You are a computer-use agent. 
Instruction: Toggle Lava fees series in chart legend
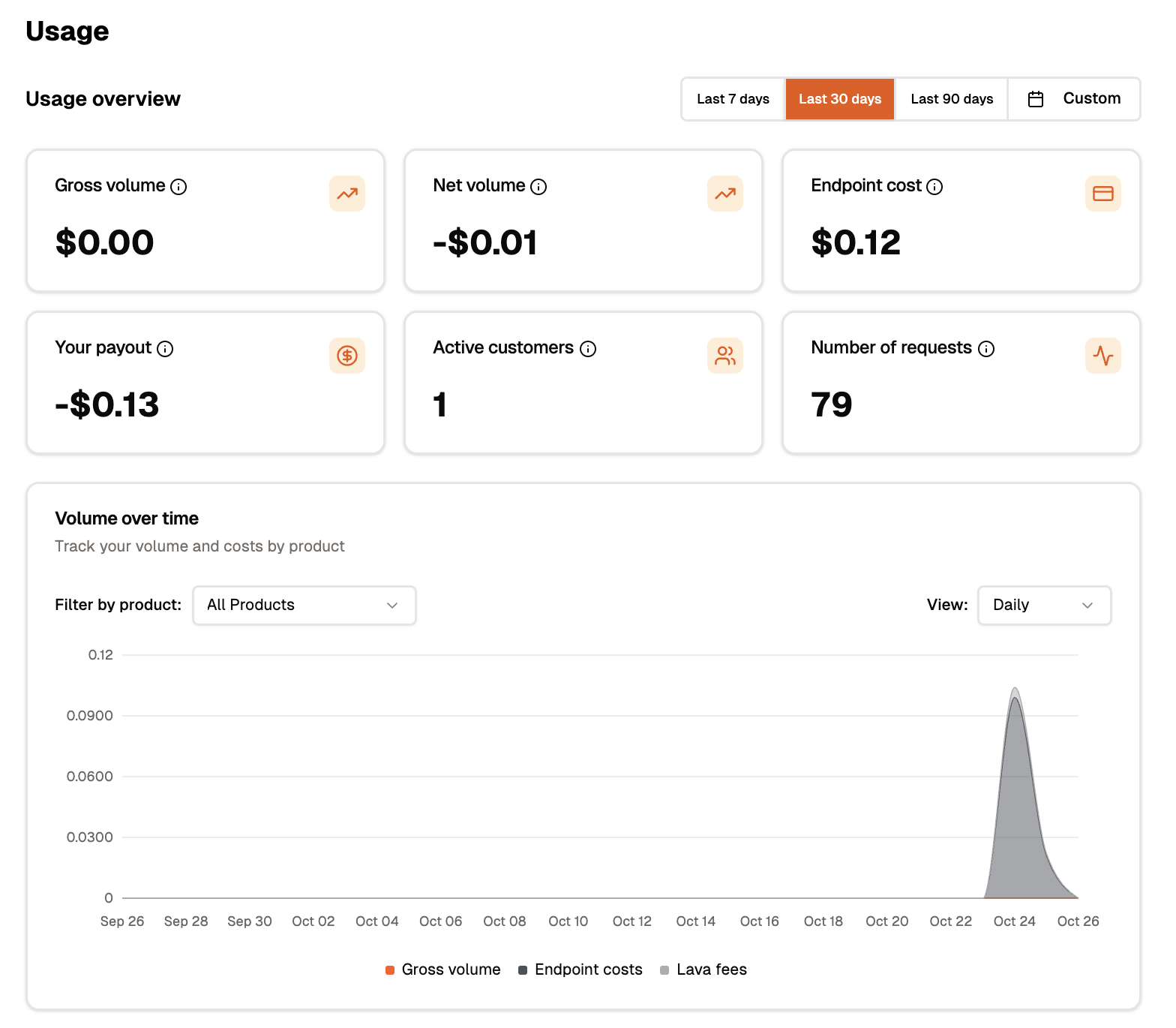point(703,969)
